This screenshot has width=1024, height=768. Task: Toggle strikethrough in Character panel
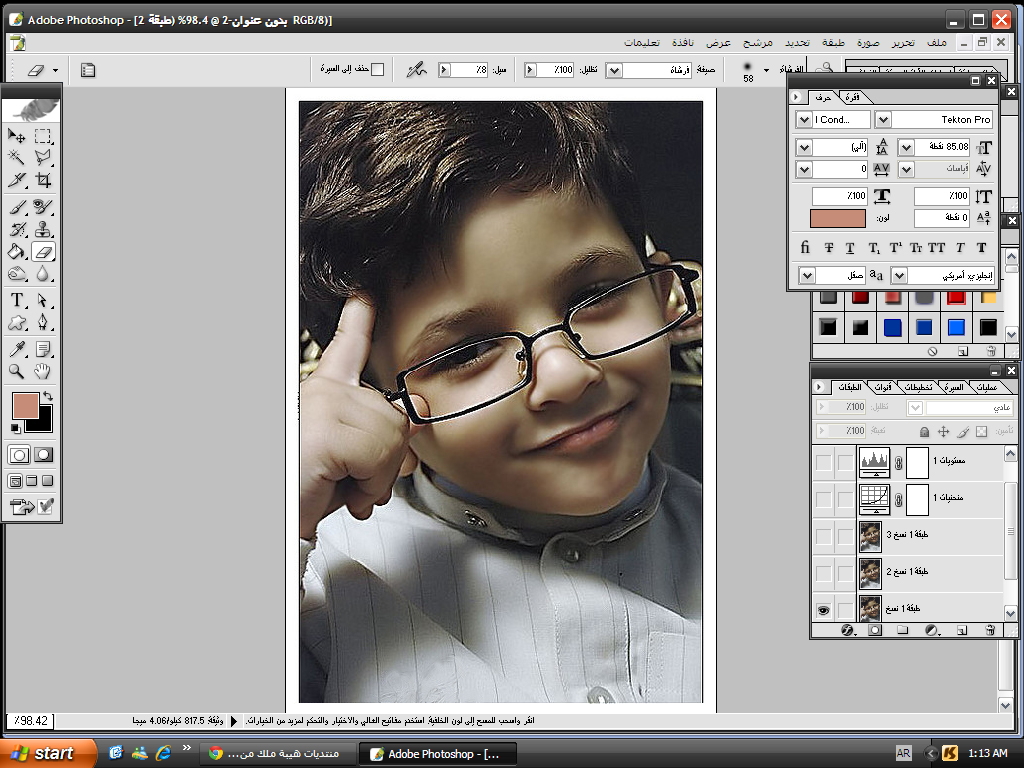click(829, 248)
